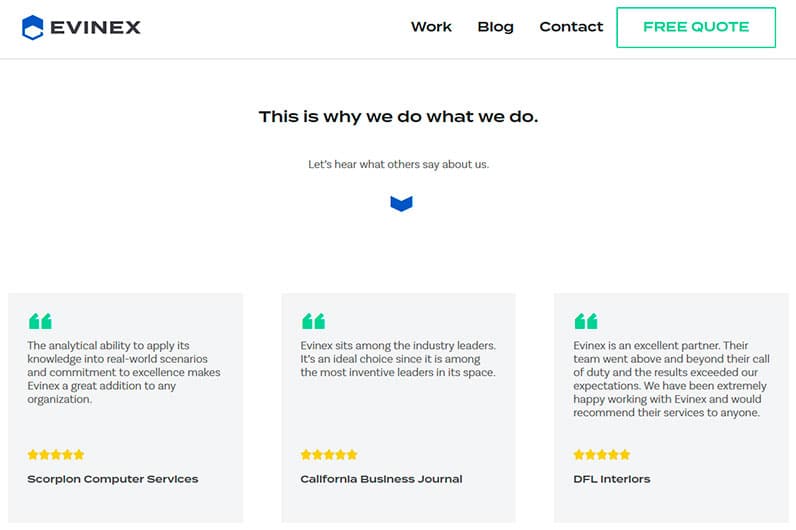Open the Blog menu item
Screen dimensions: 796x530
point(495,27)
